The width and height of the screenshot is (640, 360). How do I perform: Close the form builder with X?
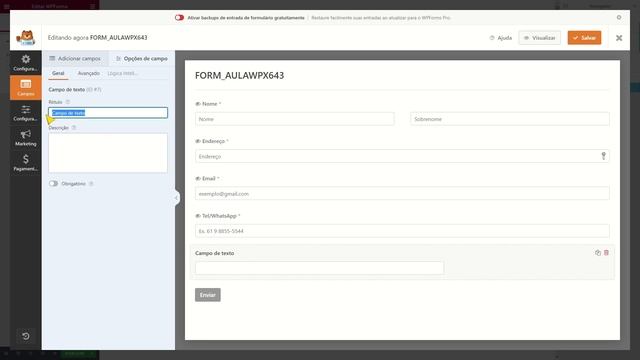[619, 38]
